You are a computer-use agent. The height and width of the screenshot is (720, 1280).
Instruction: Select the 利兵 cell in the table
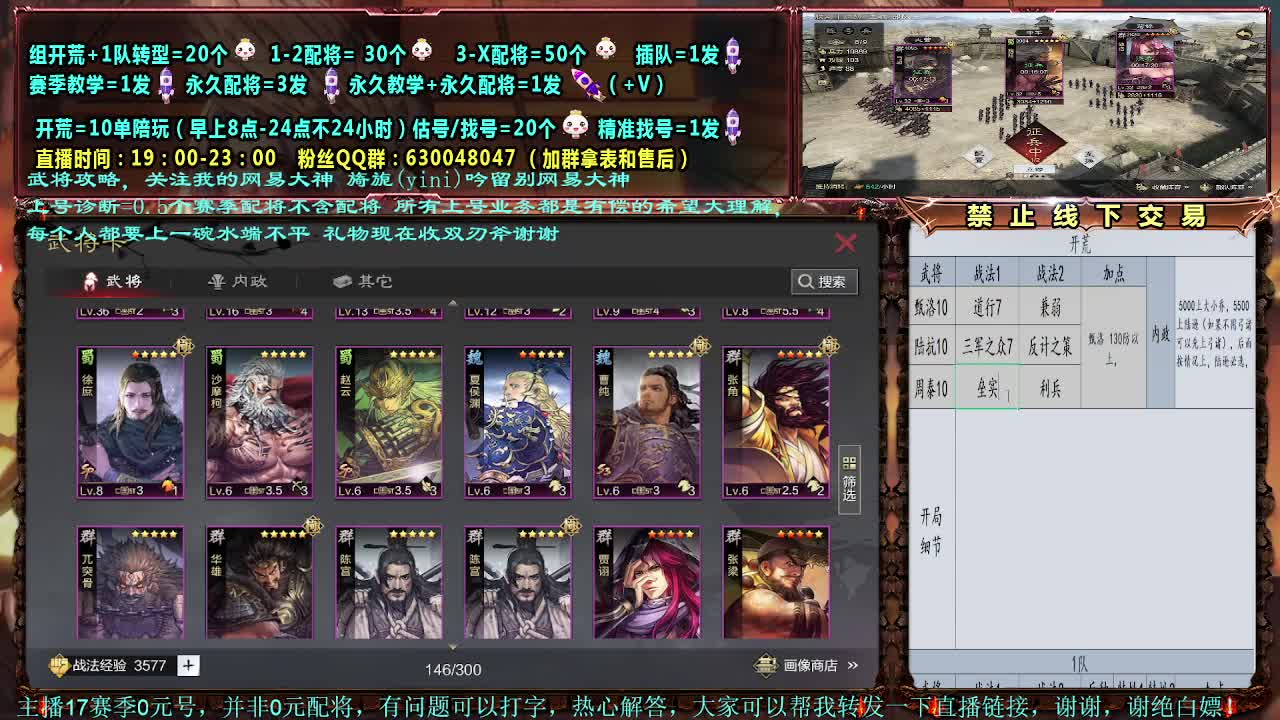point(1050,388)
